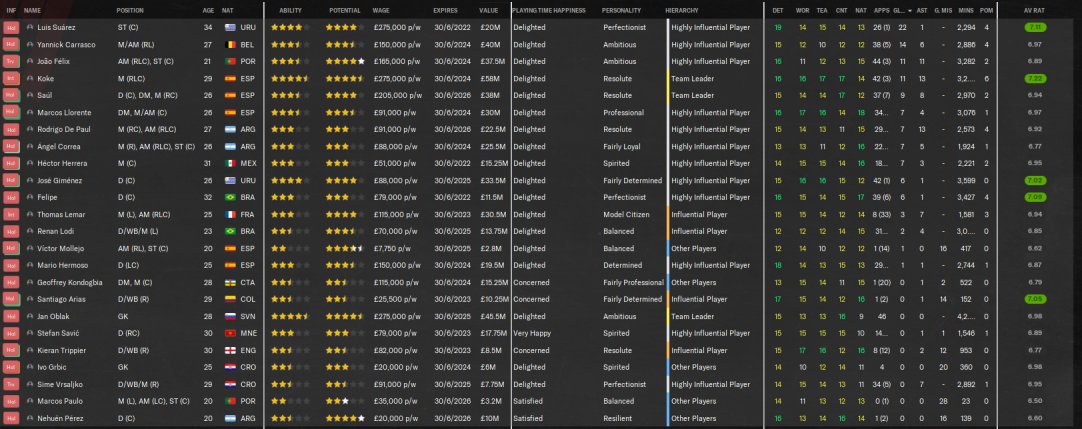
Task: Click the info status badge for Luis Suárez
Action: (x=11, y=28)
